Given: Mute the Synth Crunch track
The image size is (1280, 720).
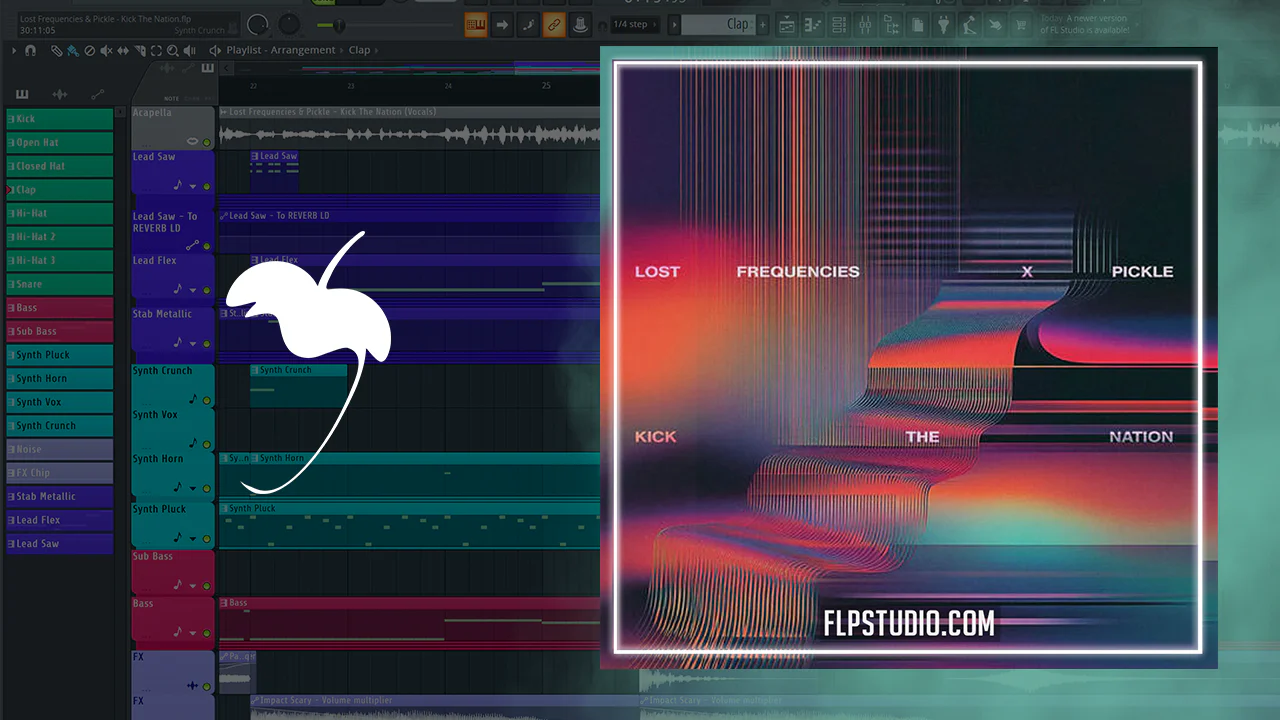Looking at the screenshot, I should 207,400.
